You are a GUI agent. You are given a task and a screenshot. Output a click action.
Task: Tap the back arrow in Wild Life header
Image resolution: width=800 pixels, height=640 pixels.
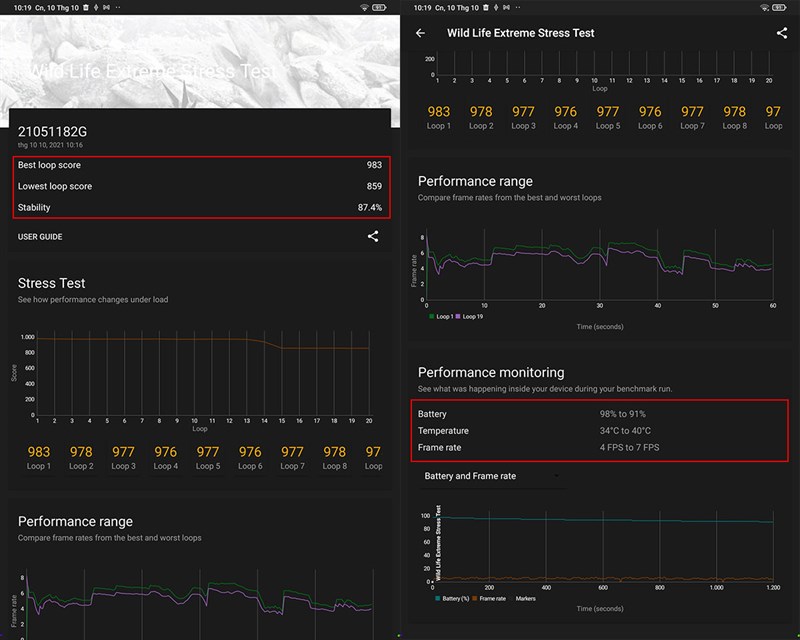pos(421,33)
